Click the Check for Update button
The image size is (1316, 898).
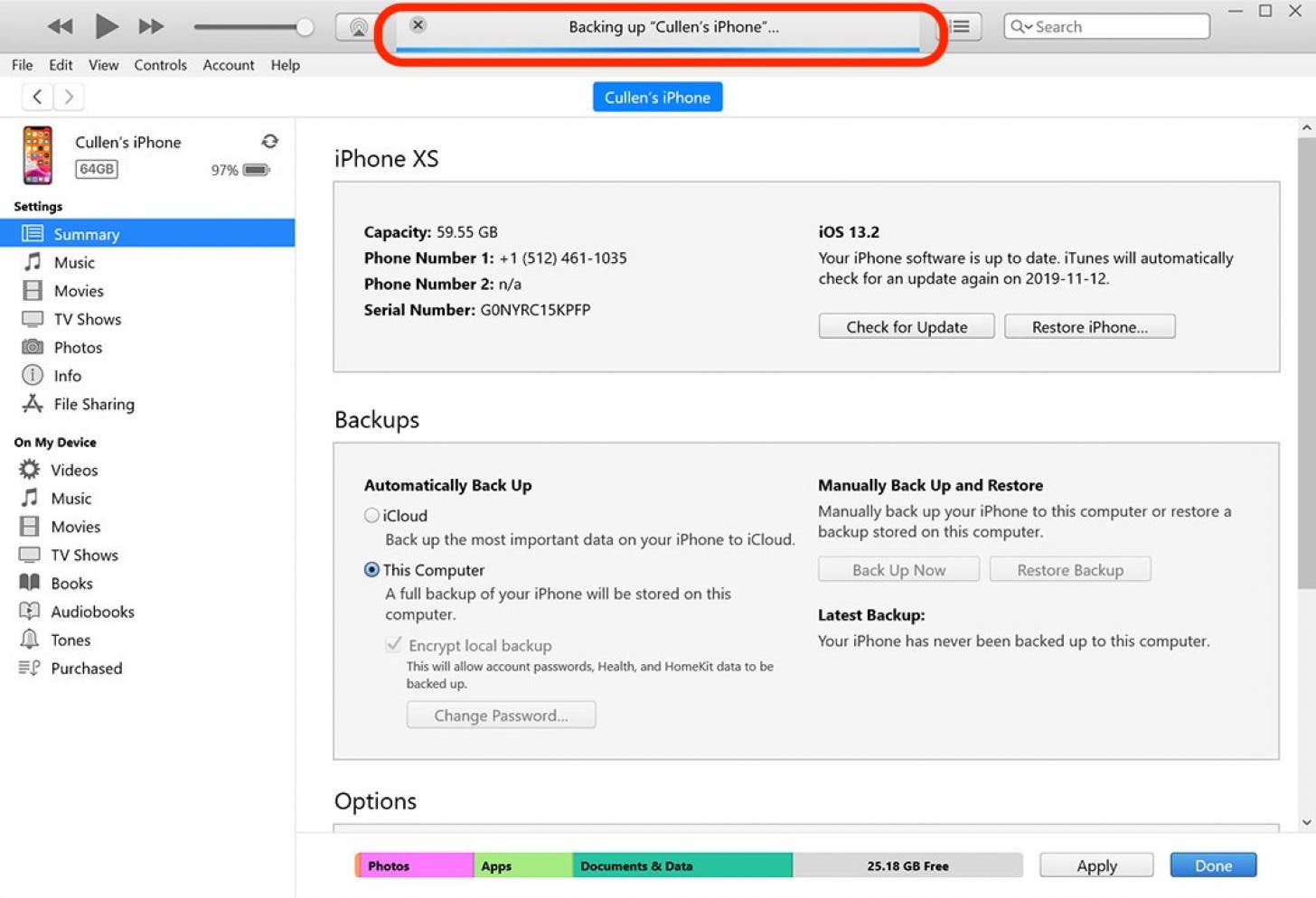click(x=906, y=327)
